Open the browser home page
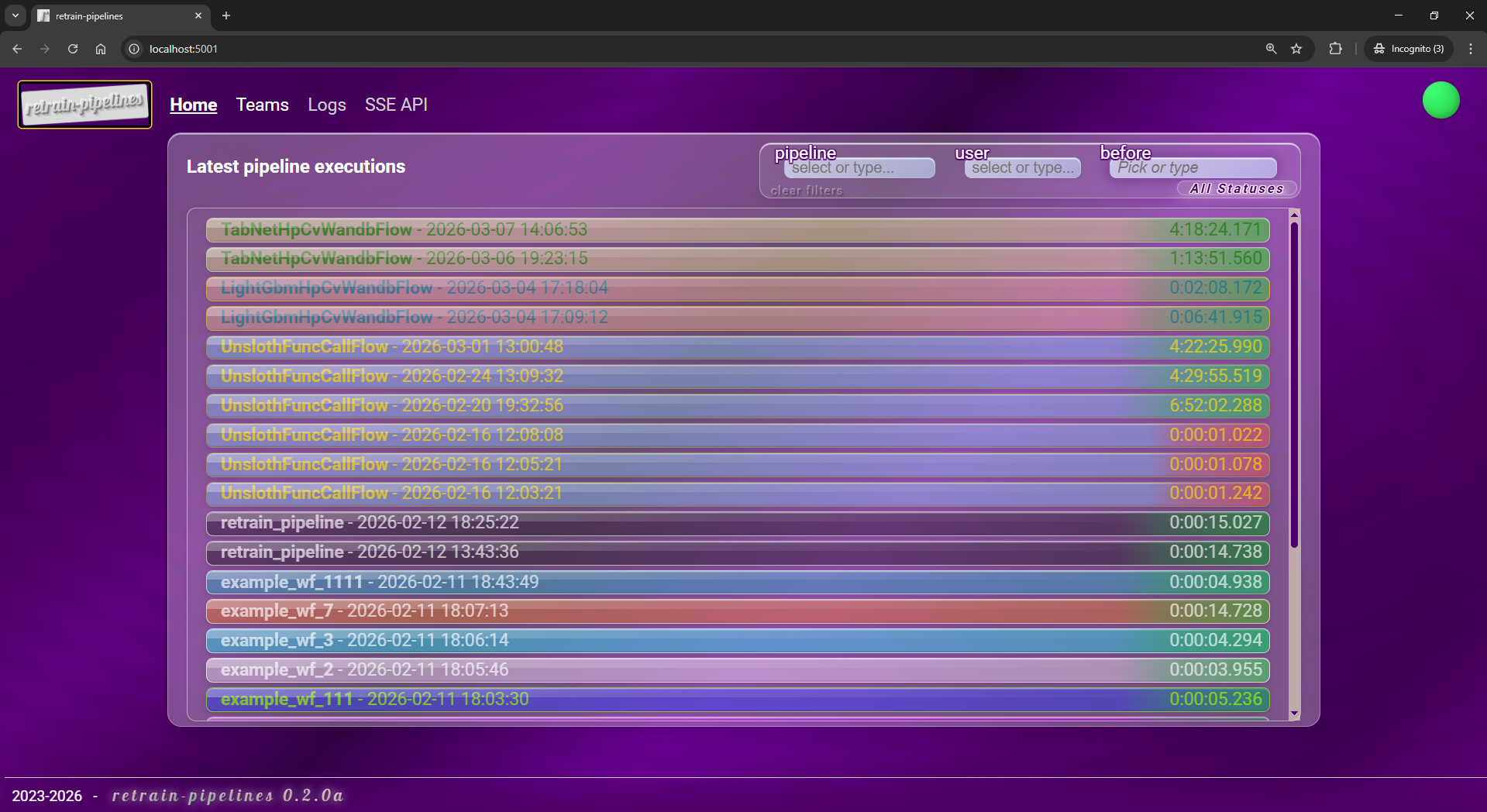The height and width of the screenshot is (812, 1487). pyautogui.click(x=101, y=49)
